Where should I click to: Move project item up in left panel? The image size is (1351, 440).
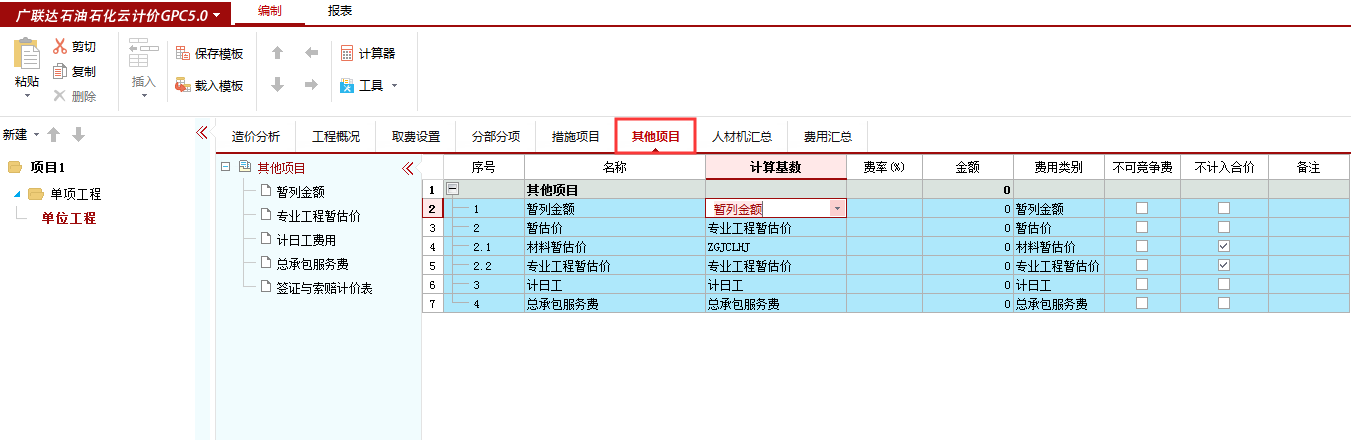(54, 134)
